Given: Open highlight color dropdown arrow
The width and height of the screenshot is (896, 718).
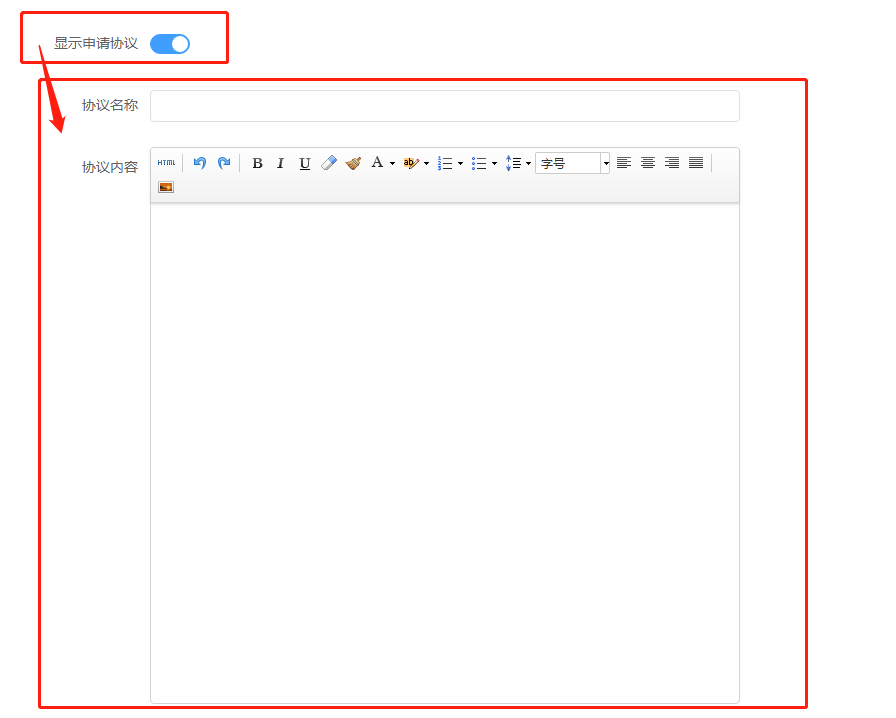Looking at the screenshot, I should tap(426, 163).
